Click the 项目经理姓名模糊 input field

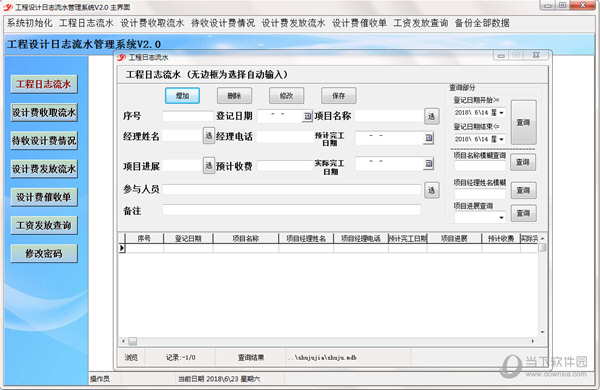coord(480,193)
